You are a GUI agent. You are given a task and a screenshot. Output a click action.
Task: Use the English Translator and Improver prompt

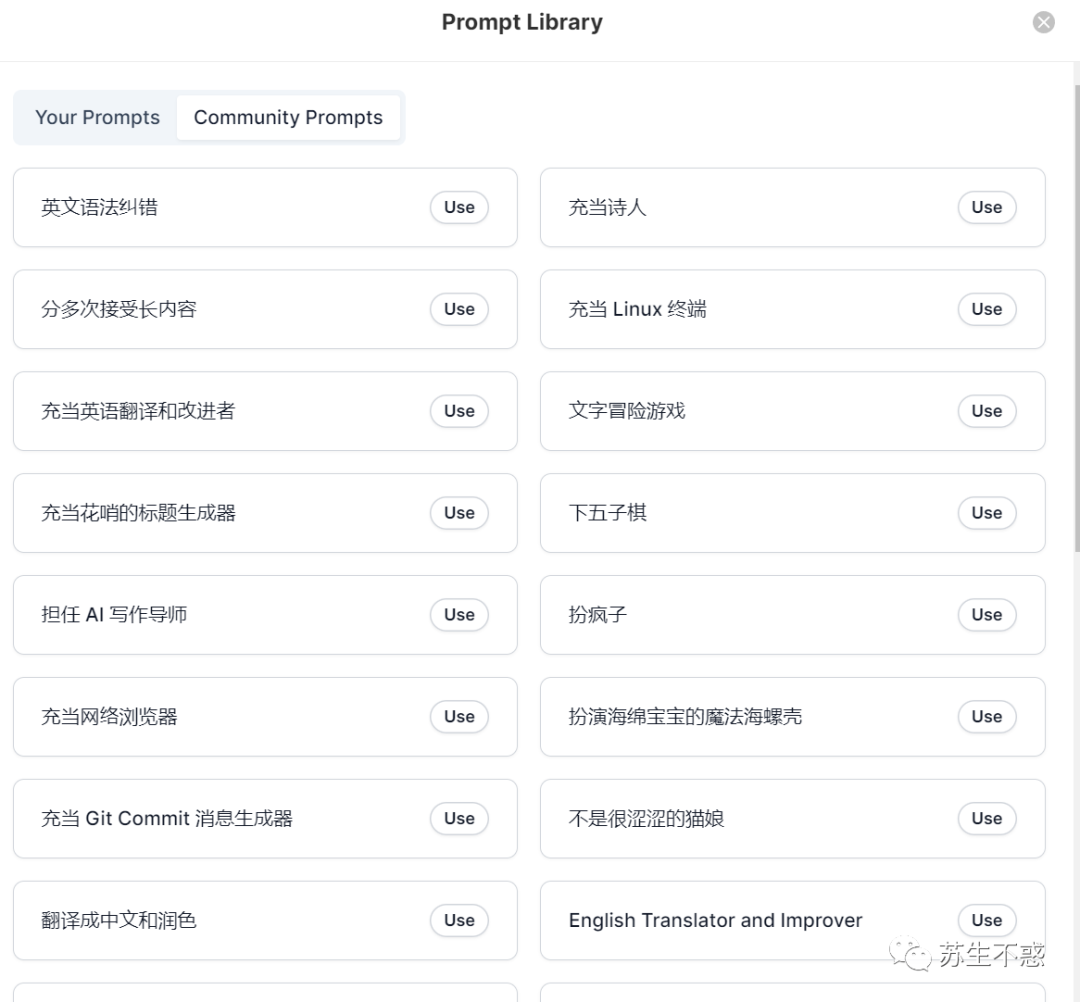[986, 921]
